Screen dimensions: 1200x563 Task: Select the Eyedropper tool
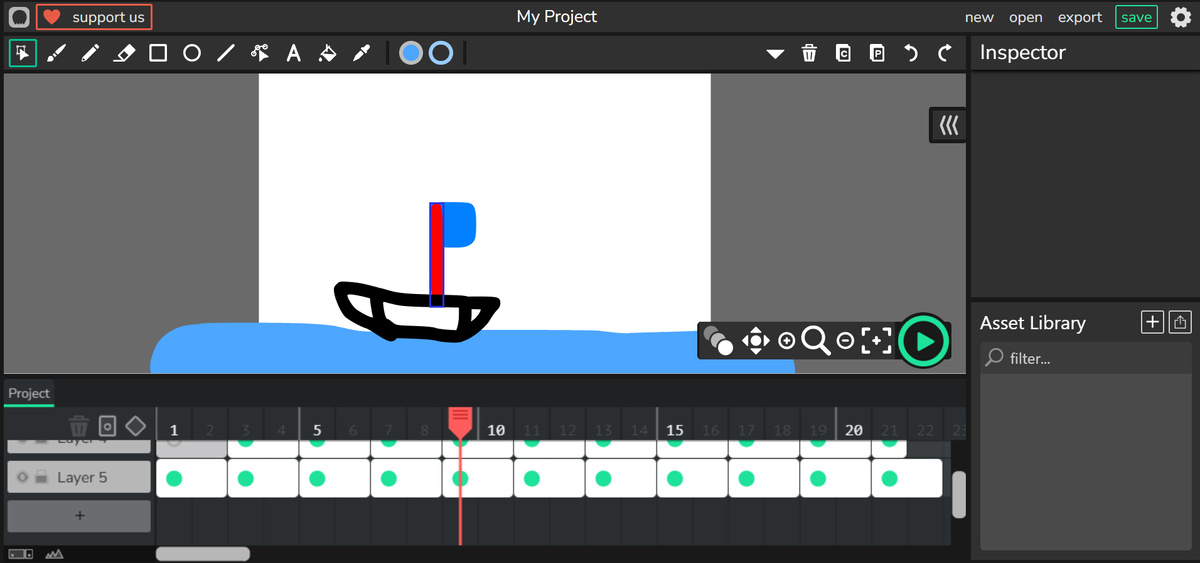click(362, 53)
